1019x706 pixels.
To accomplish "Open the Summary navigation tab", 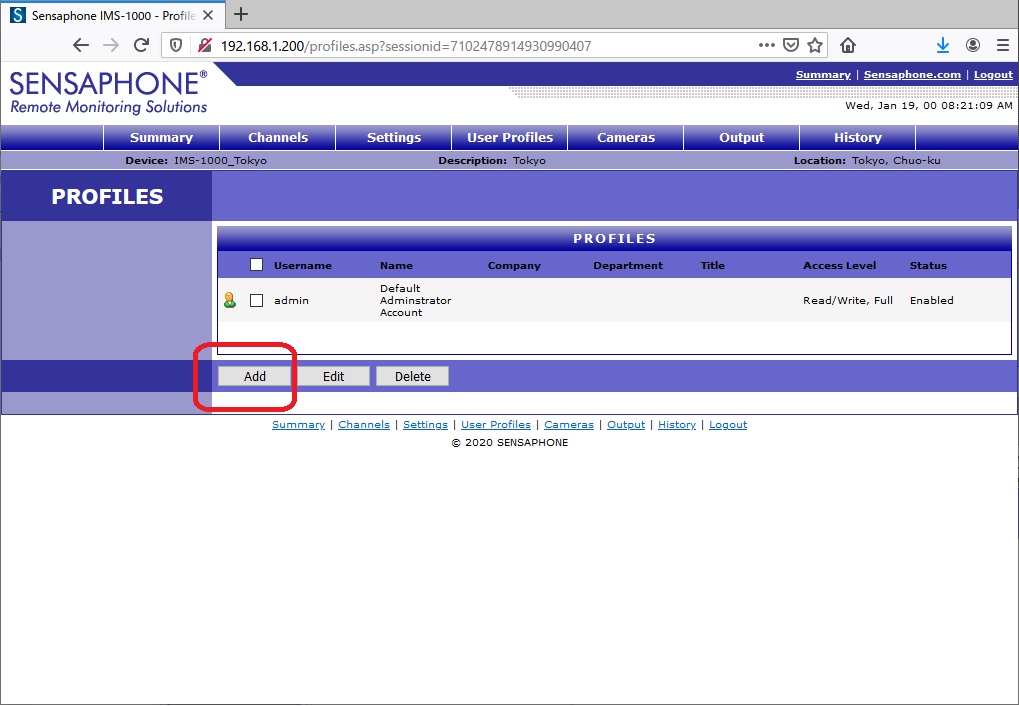I will click(x=161, y=137).
